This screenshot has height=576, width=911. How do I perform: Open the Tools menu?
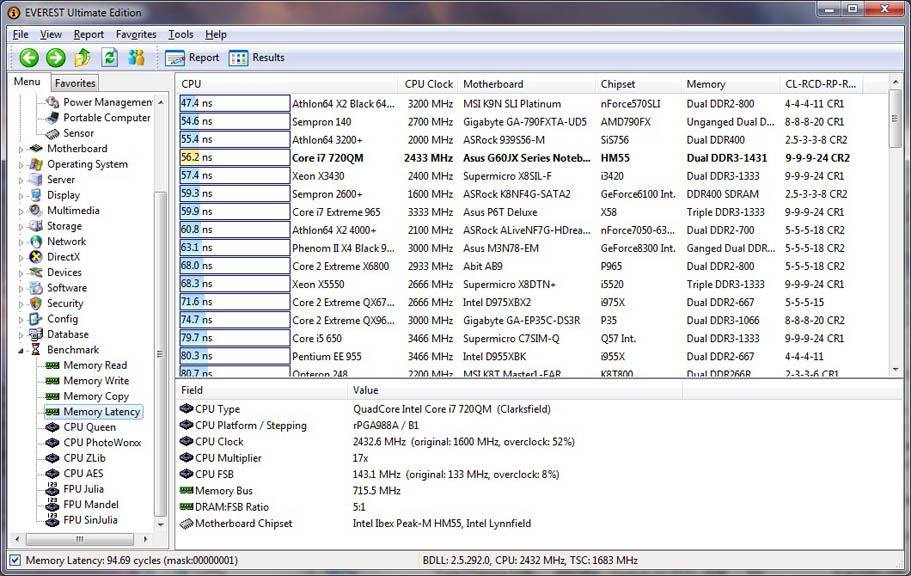pos(181,34)
